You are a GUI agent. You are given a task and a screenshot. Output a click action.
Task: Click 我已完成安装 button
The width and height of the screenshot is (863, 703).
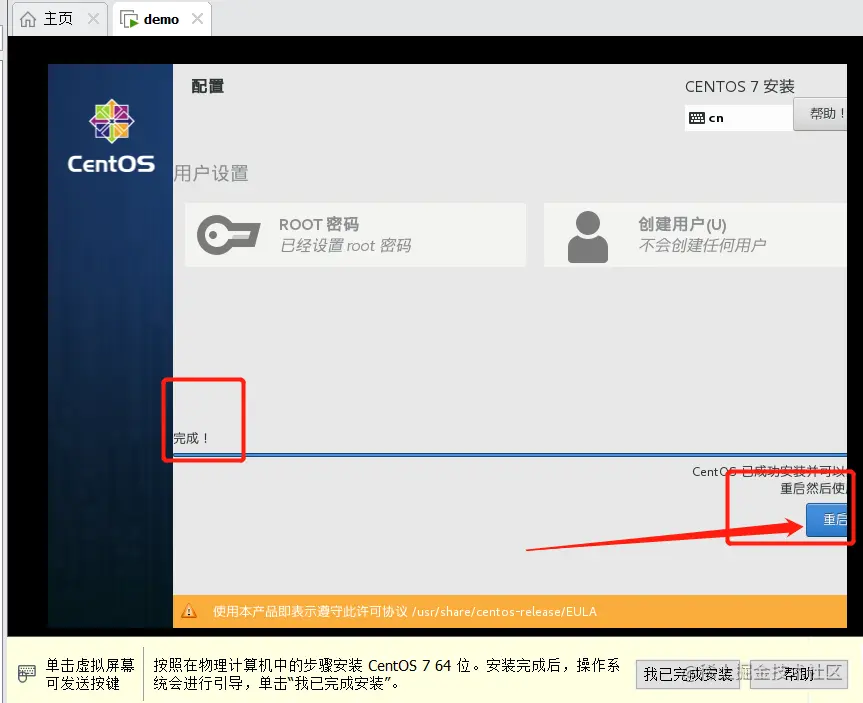[x=688, y=673]
